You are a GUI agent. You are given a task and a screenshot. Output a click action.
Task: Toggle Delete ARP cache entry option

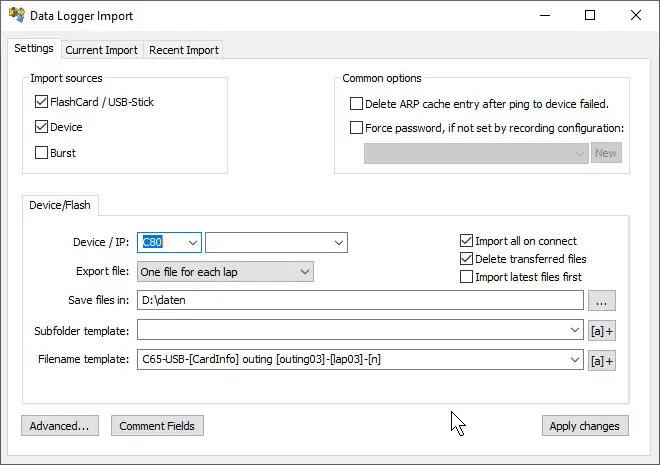pyautogui.click(x=357, y=104)
